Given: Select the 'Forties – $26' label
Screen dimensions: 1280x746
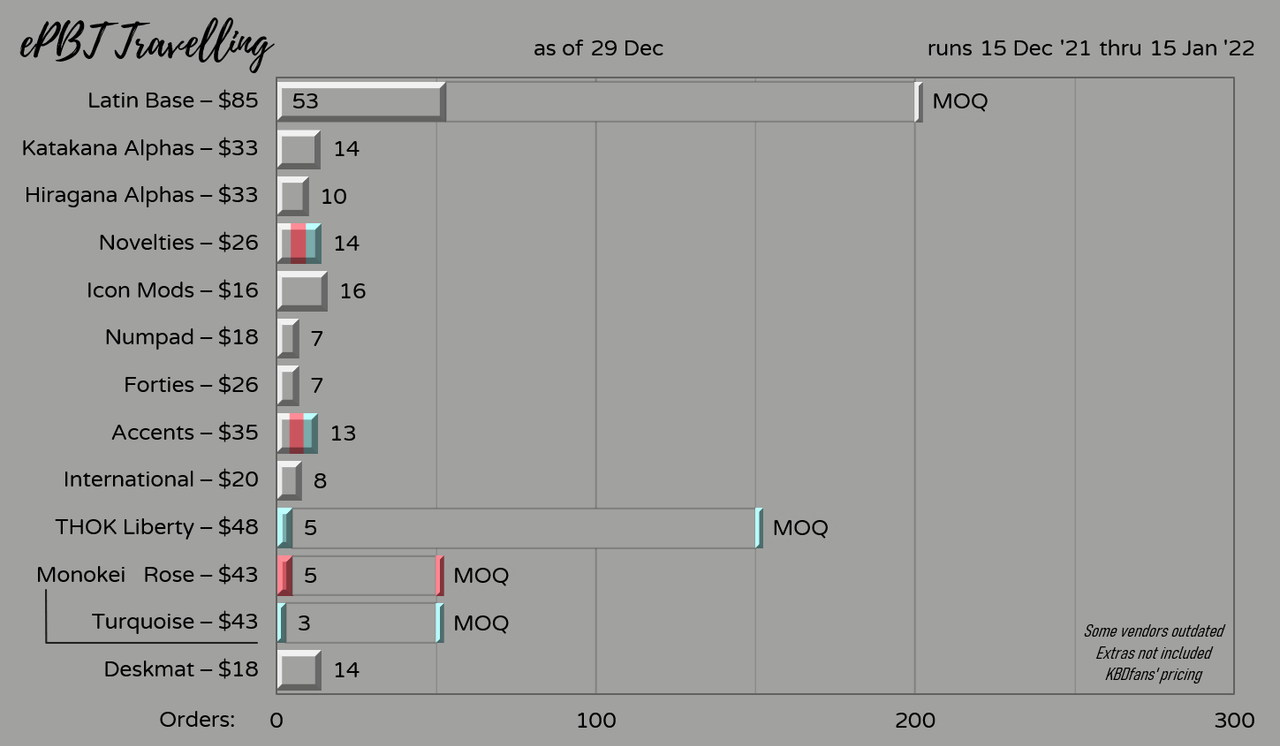Looking at the screenshot, I should (191, 385).
